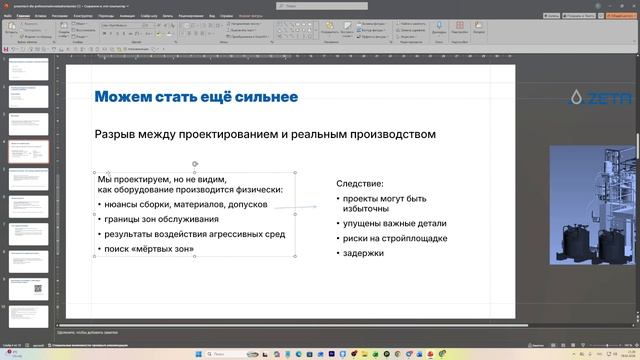
Task: Switch to reading view icon in status bar
Action: [573, 345]
